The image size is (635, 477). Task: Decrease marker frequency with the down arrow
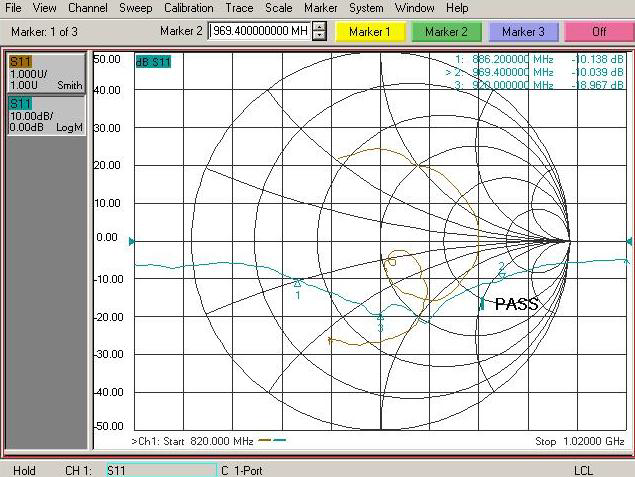(x=319, y=36)
